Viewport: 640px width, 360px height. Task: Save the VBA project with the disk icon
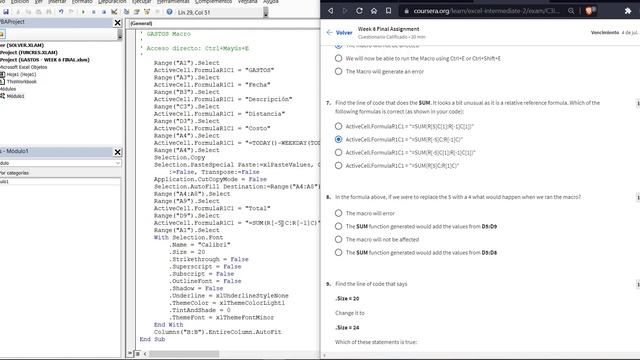pos(6,12)
